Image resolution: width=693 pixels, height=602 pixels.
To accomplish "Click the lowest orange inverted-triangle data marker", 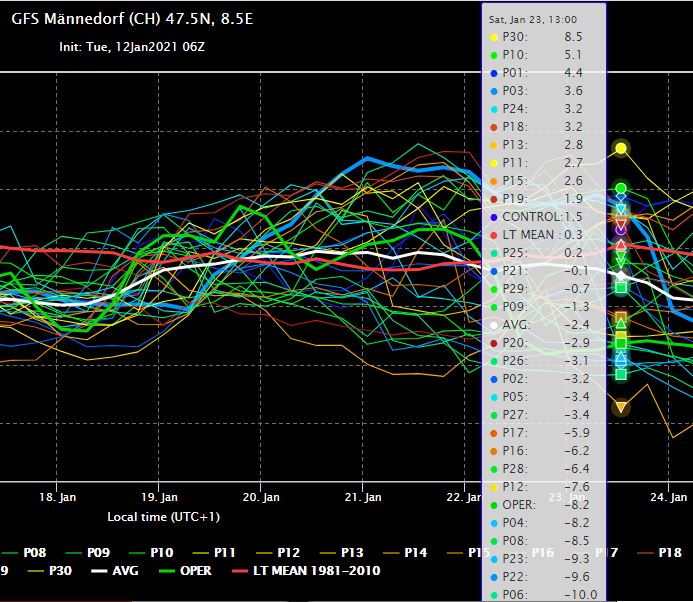I will (621, 407).
